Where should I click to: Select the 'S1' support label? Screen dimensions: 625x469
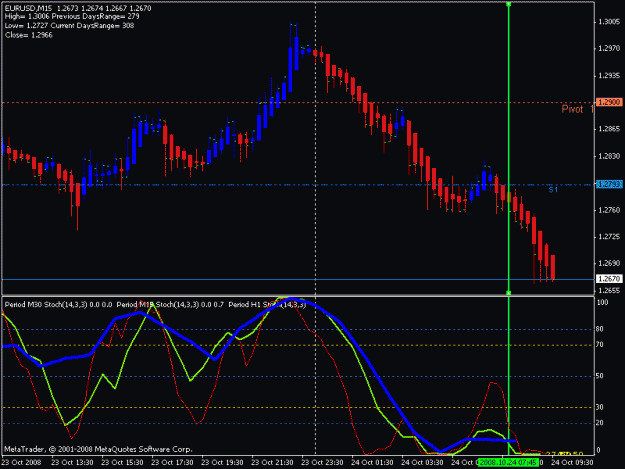[553, 190]
